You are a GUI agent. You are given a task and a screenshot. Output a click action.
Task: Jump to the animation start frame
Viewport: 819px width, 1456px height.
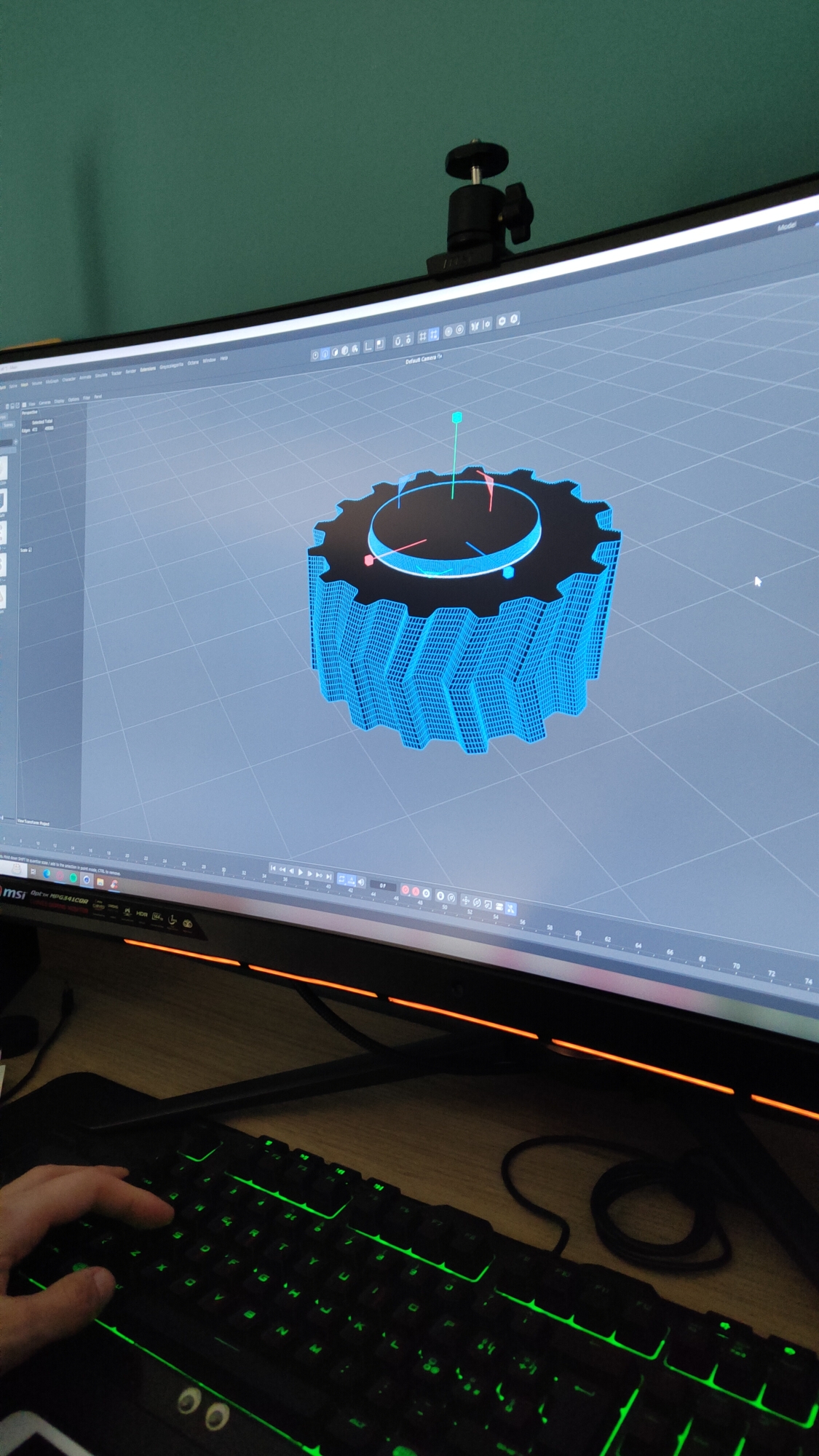273,868
